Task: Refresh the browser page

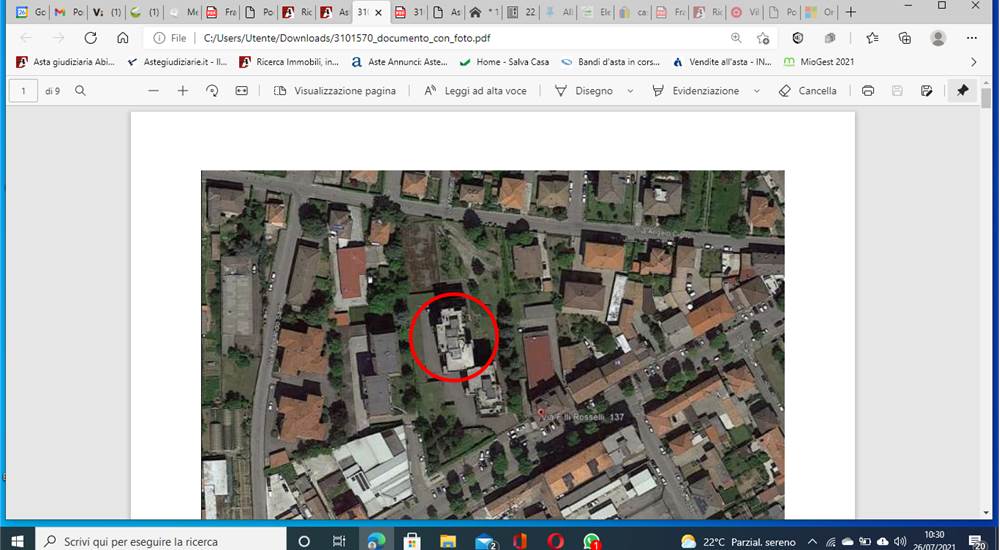Action: coord(91,38)
